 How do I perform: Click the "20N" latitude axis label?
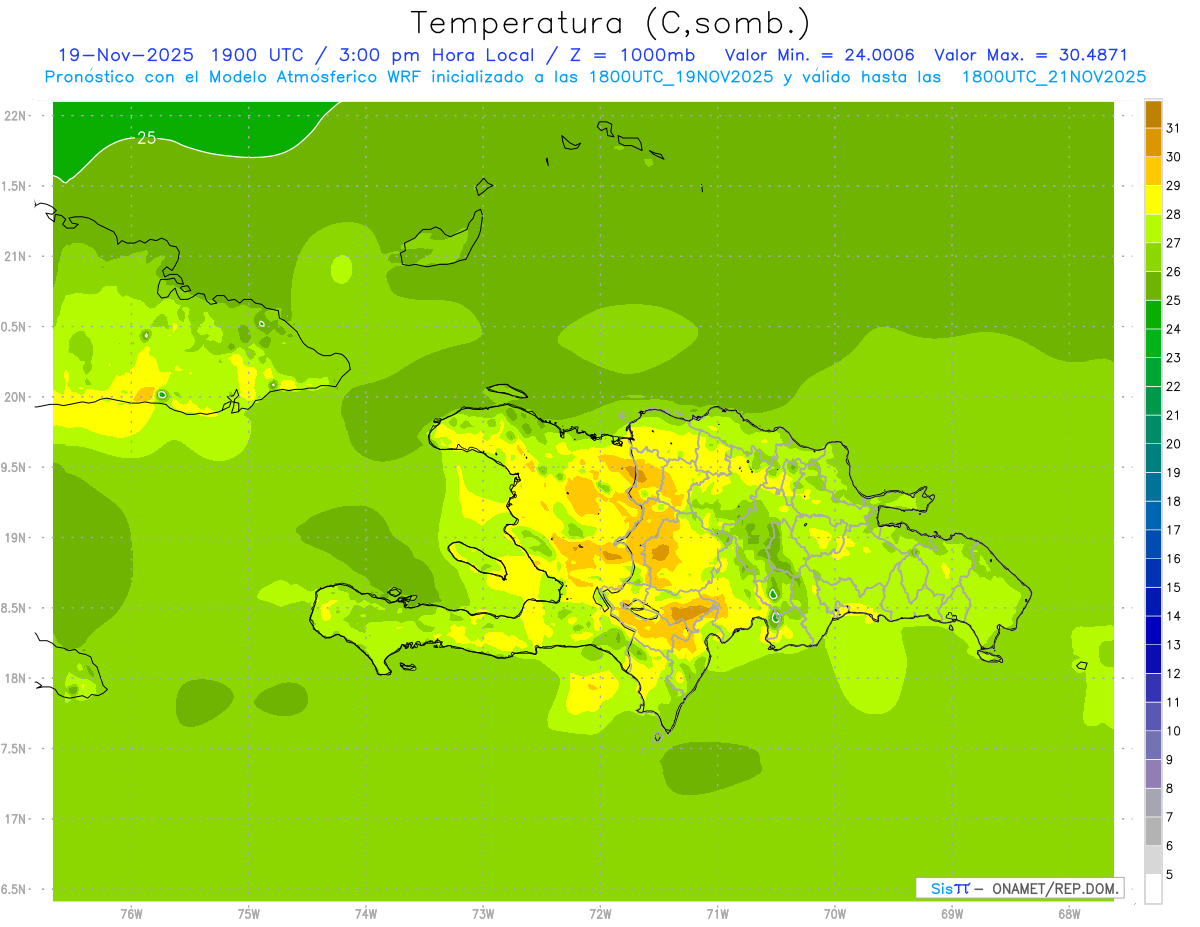[x=14, y=397]
